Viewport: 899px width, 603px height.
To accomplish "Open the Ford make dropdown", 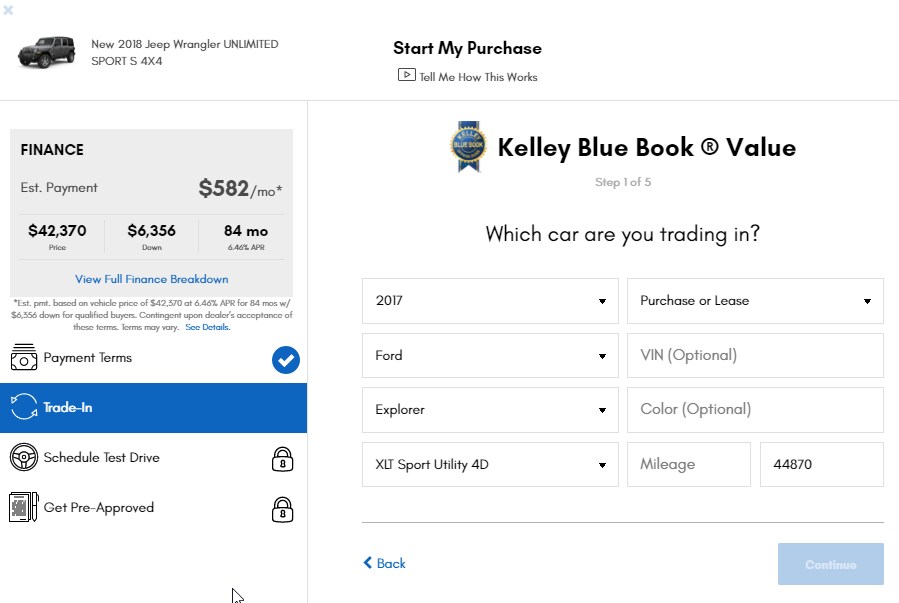I will tap(490, 356).
